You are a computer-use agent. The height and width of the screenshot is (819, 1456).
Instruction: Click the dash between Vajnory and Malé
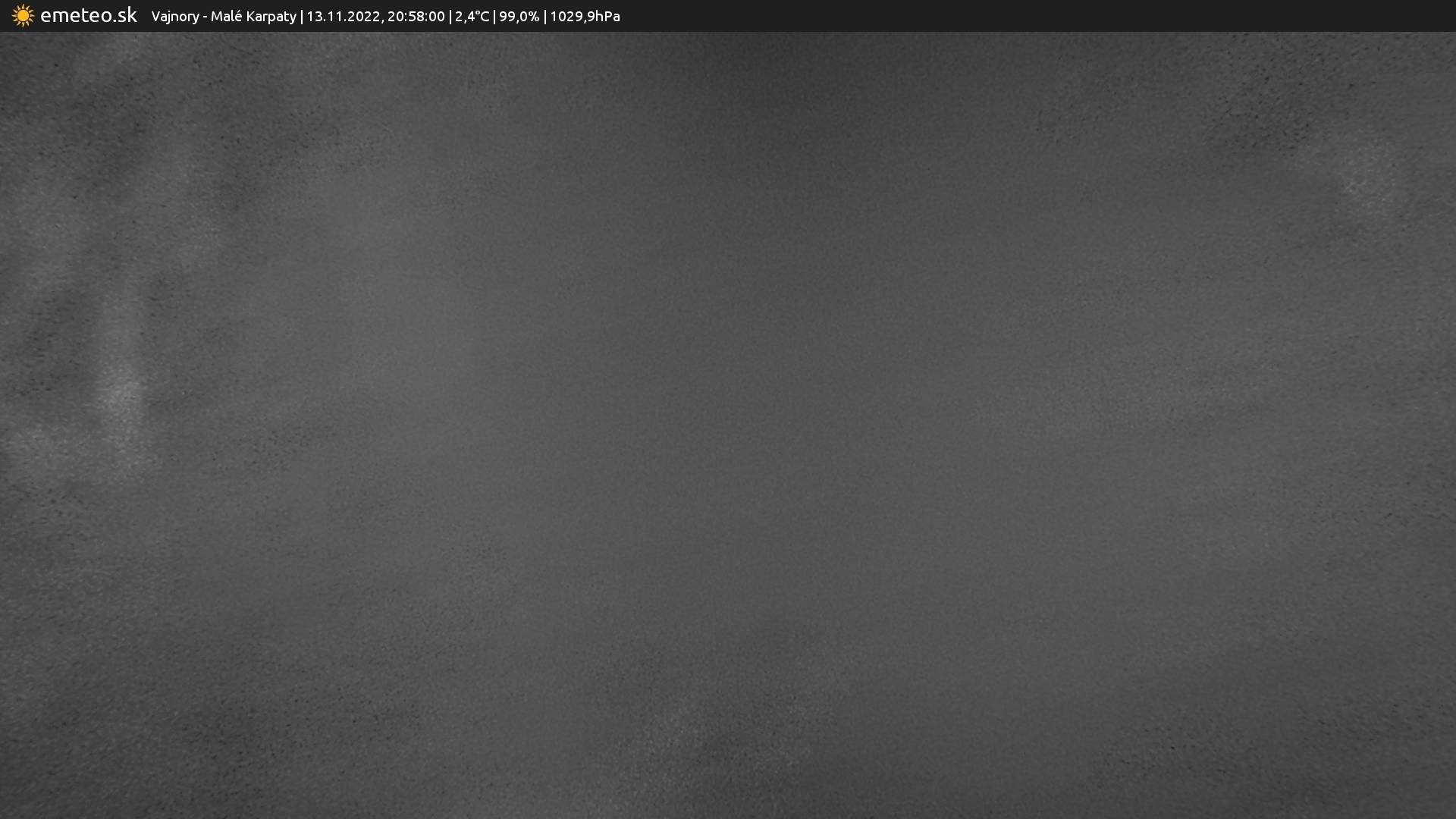point(205,17)
